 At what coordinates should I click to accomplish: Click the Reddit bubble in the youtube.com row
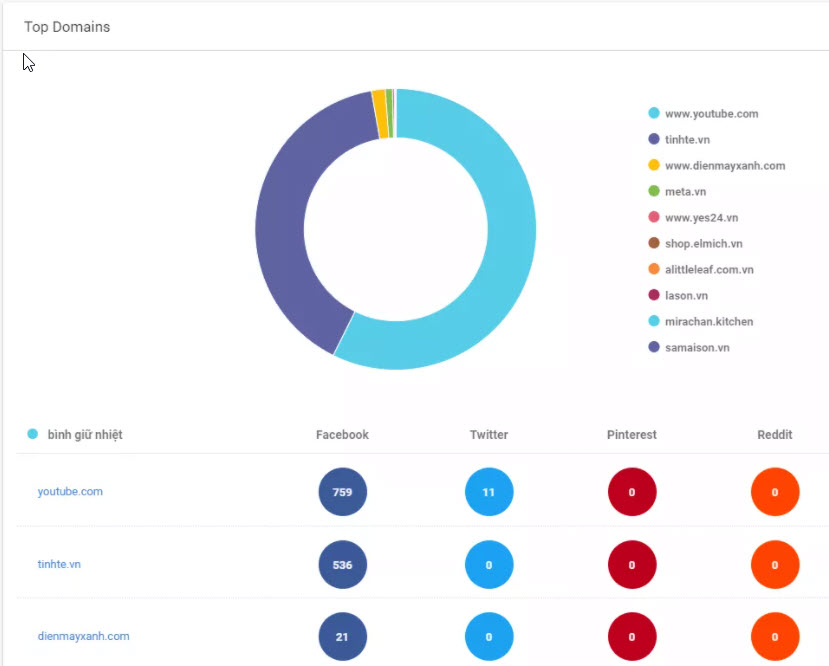point(775,492)
